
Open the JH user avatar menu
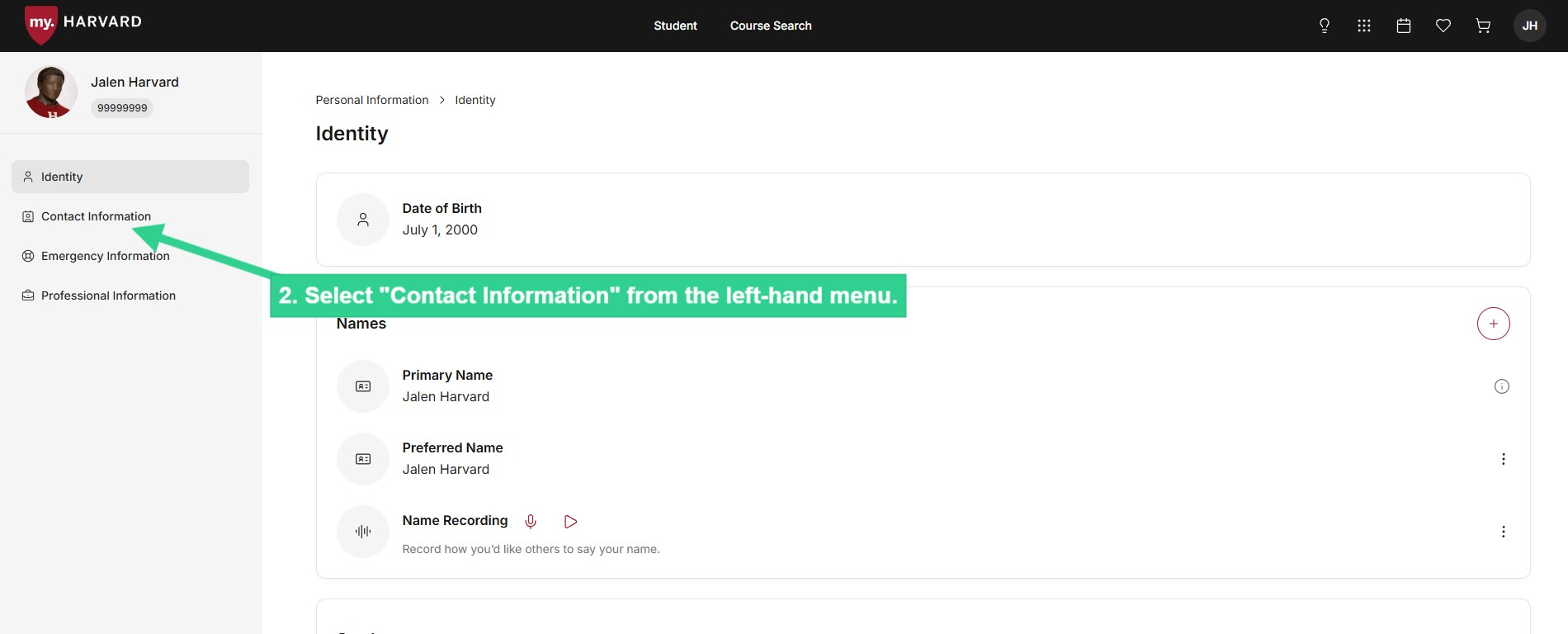tap(1530, 26)
